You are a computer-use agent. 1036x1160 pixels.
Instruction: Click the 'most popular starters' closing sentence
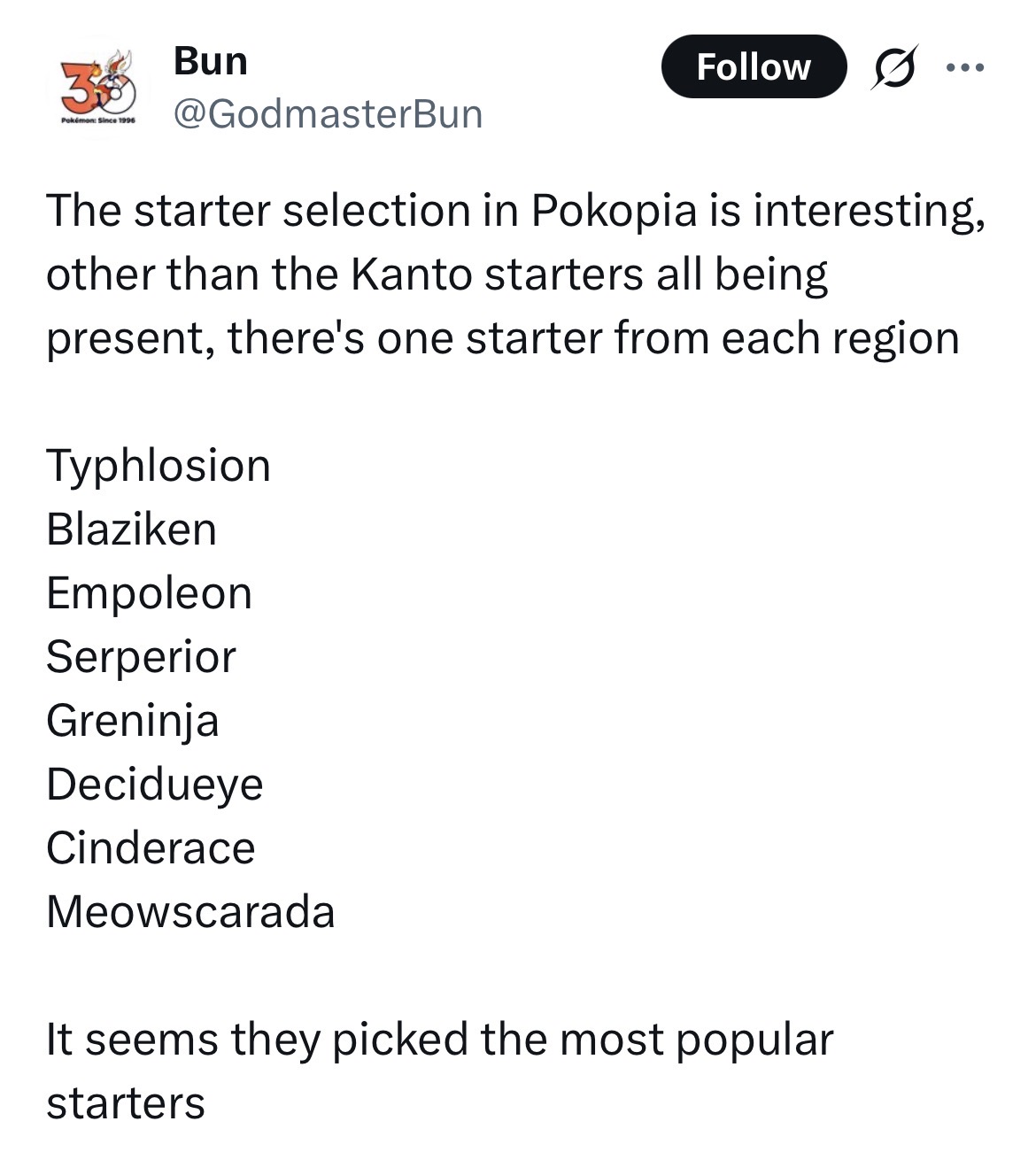440,1040
